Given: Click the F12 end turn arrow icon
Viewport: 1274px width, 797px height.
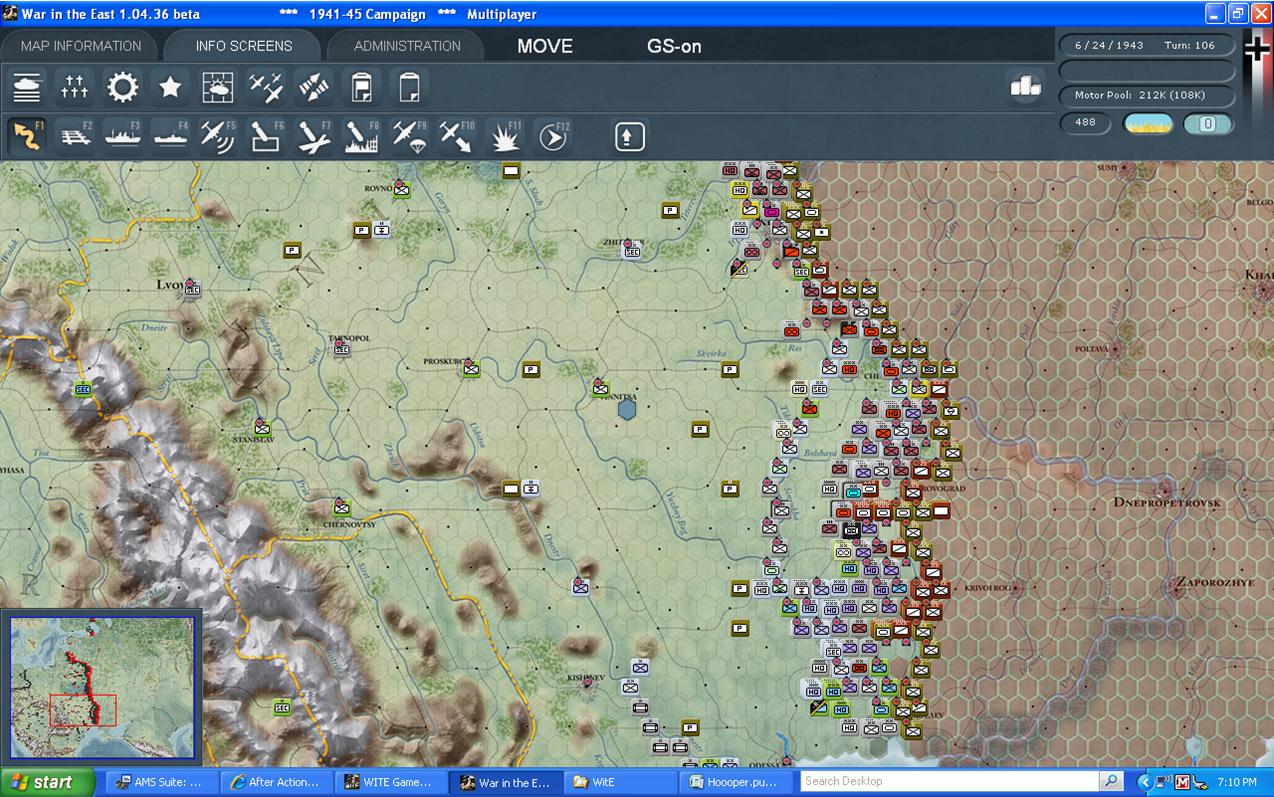Looking at the screenshot, I should click(x=552, y=136).
